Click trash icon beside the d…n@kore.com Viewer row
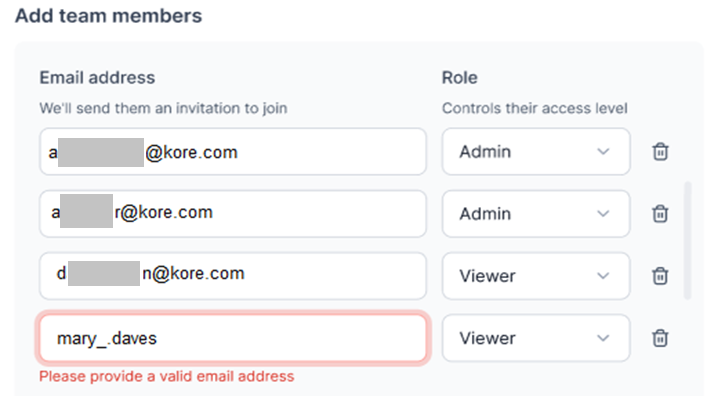706x396 pixels. [660, 275]
